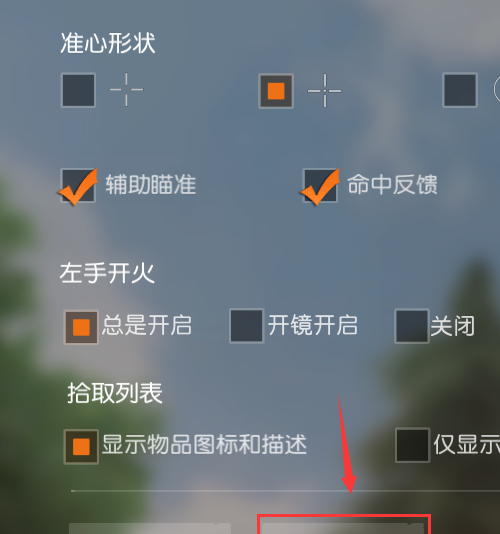Viewport: 500px width, 534px height.
Task: Select the crosshair preview without center dot
Action: (x=126, y=90)
